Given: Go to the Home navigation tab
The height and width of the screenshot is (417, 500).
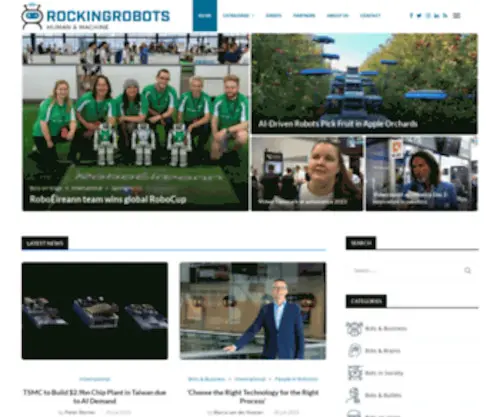Looking at the screenshot, I should [x=205, y=16].
